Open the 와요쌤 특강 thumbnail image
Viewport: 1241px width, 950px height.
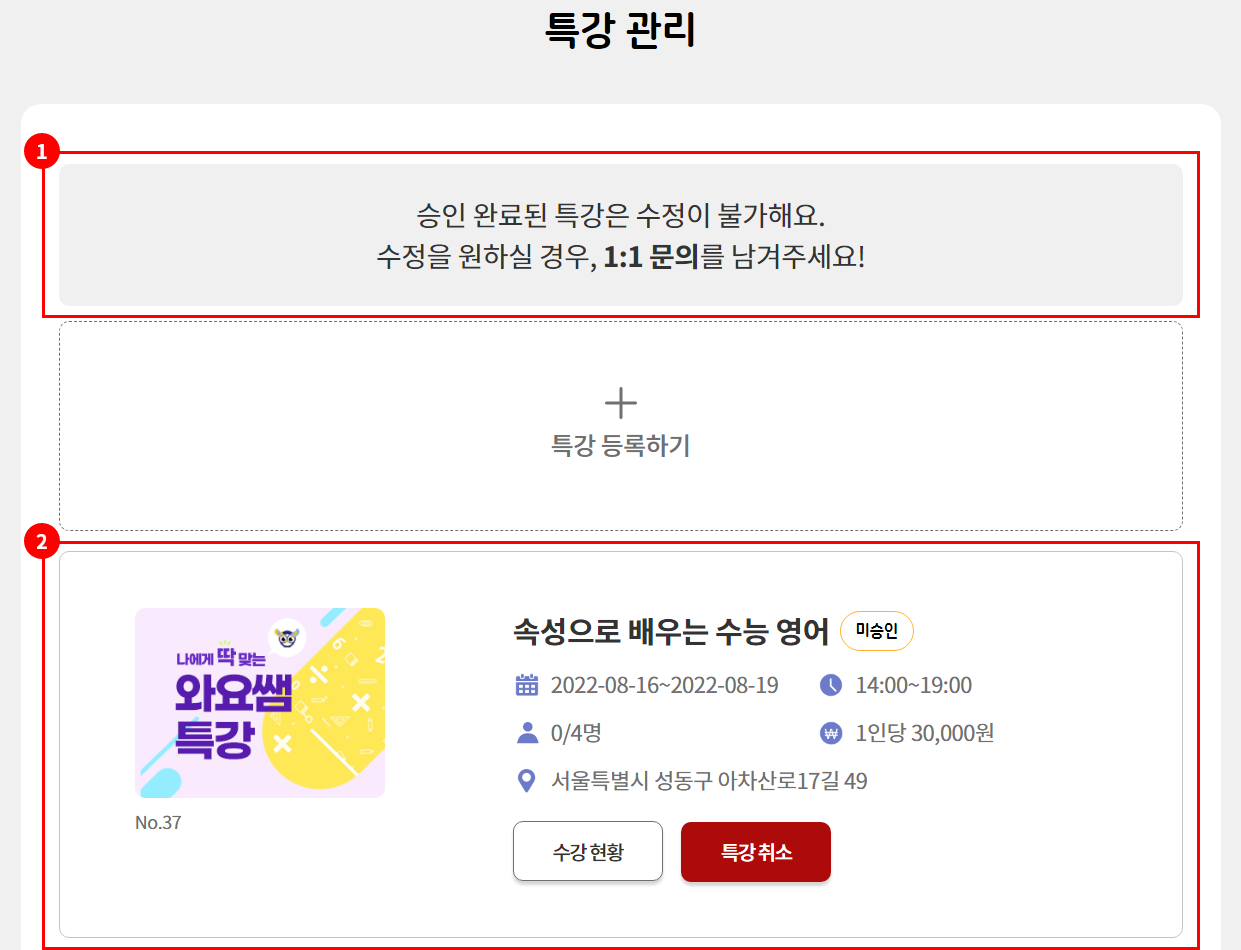[260, 703]
